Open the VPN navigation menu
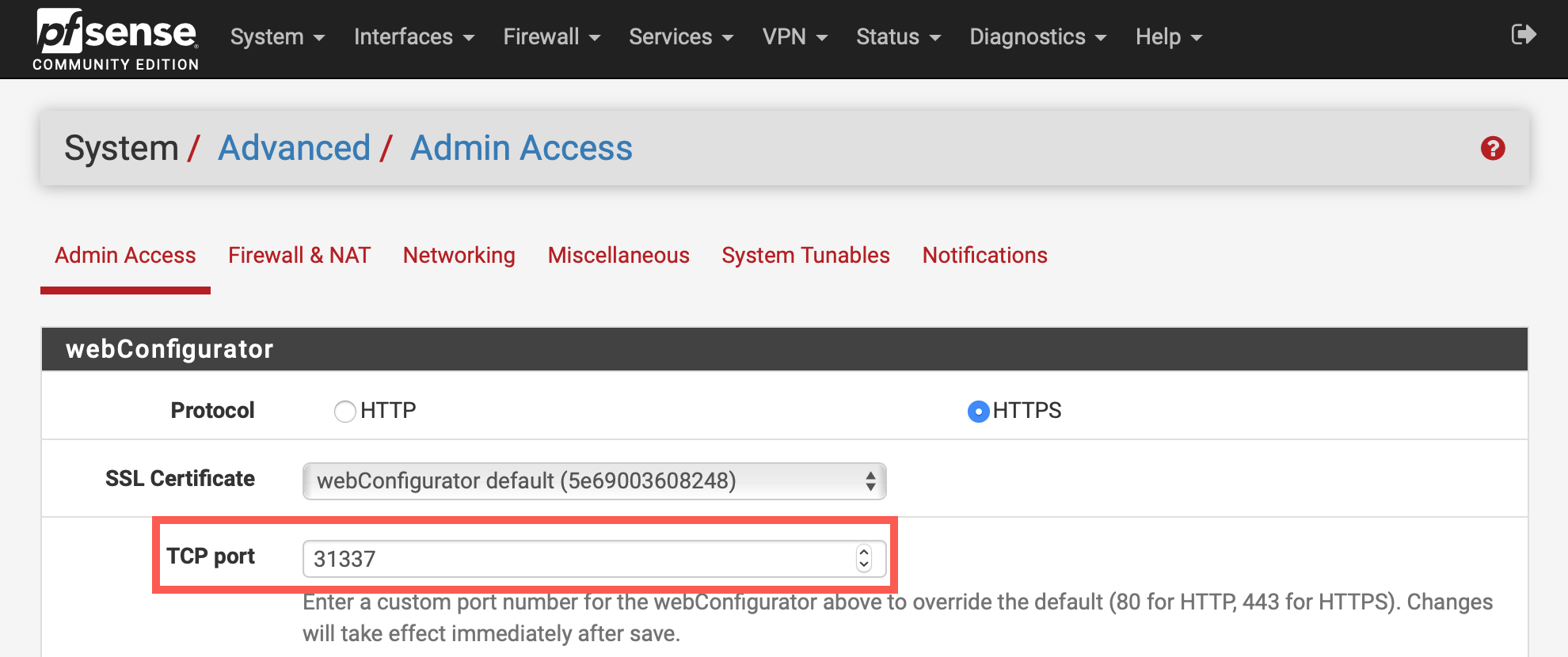Viewport: 1568px width, 657px height. (794, 37)
